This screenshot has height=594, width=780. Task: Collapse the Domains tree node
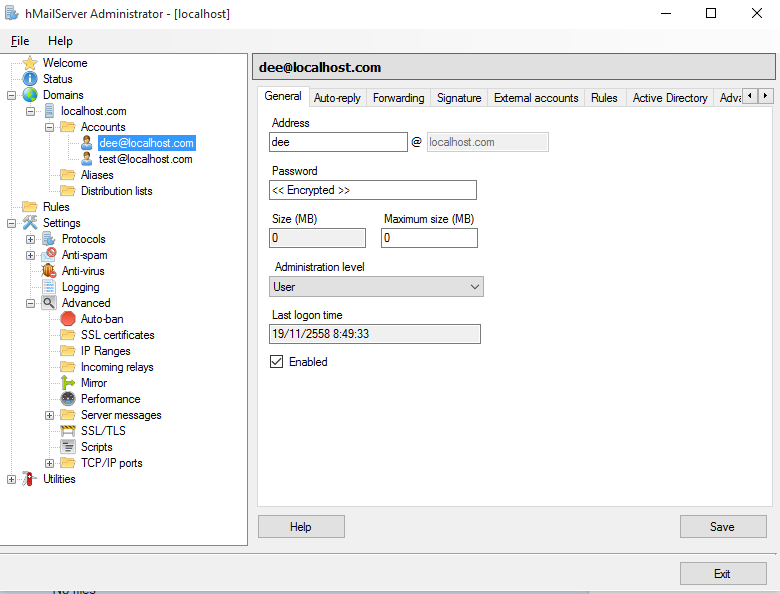pyautogui.click(x=11, y=95)
